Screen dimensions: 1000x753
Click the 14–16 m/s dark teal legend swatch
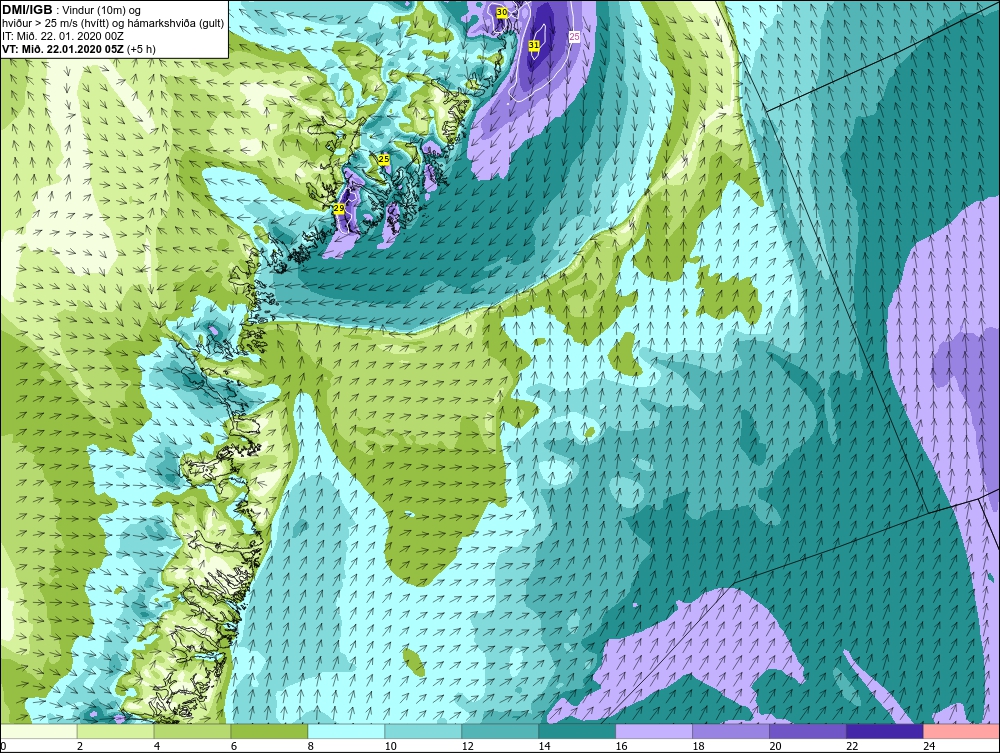[577, 731]
